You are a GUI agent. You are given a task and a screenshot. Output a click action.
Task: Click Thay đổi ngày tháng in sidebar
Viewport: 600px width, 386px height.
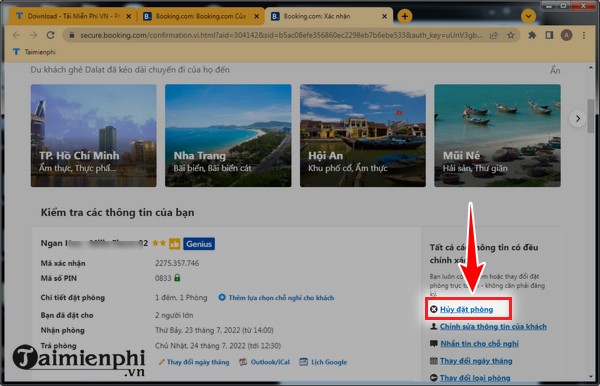tap(476, 361)
